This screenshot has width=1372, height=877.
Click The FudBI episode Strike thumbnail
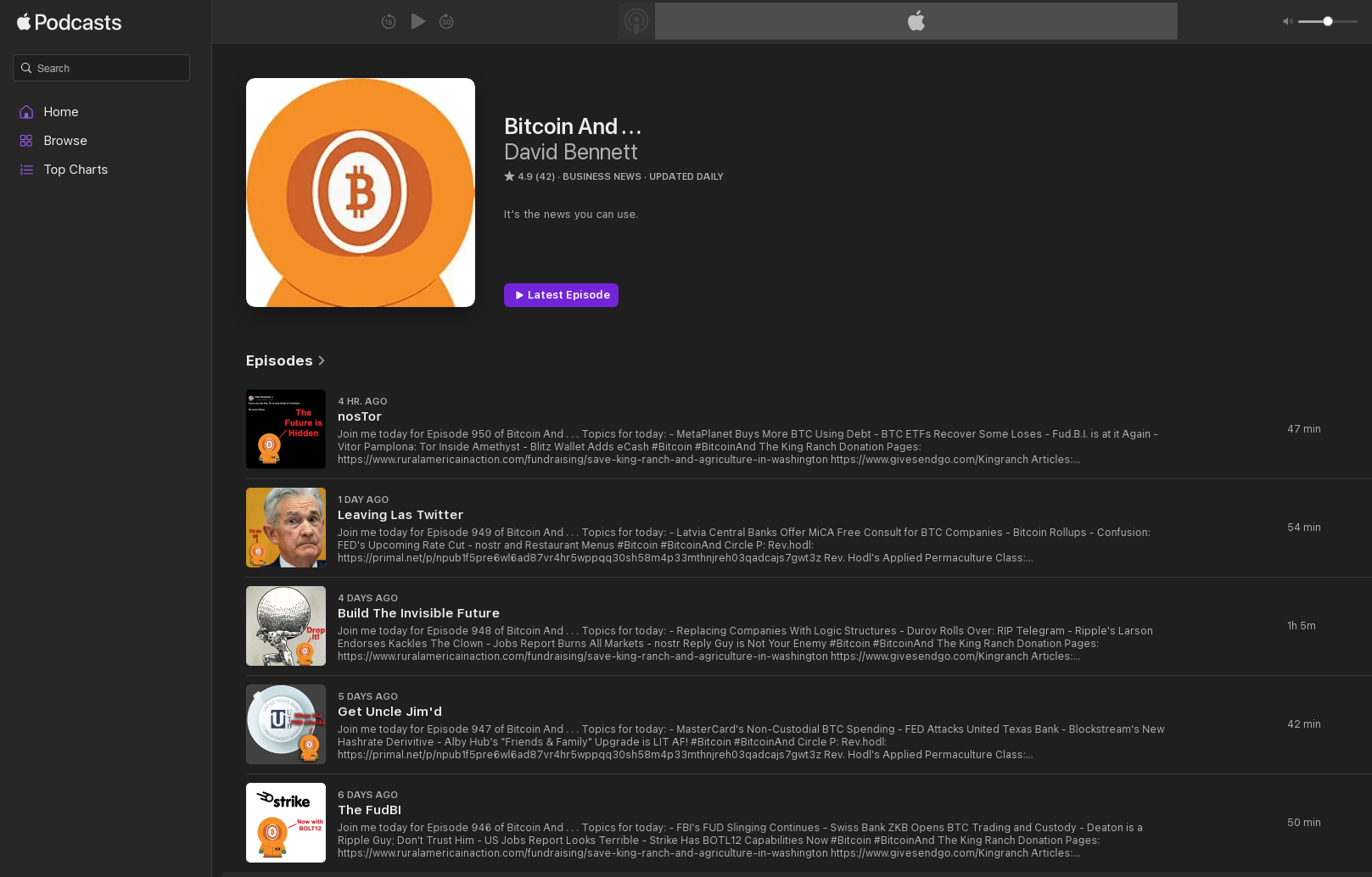click(286, 823)
